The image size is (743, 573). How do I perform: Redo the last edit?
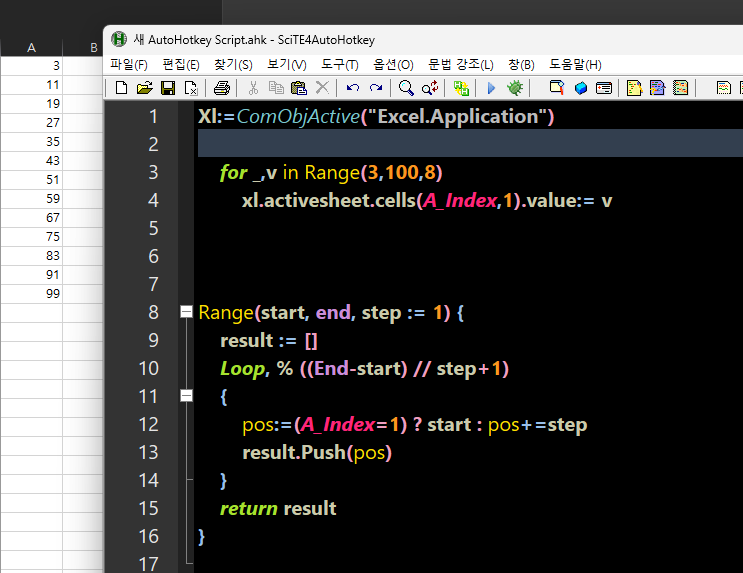[376, 88]
